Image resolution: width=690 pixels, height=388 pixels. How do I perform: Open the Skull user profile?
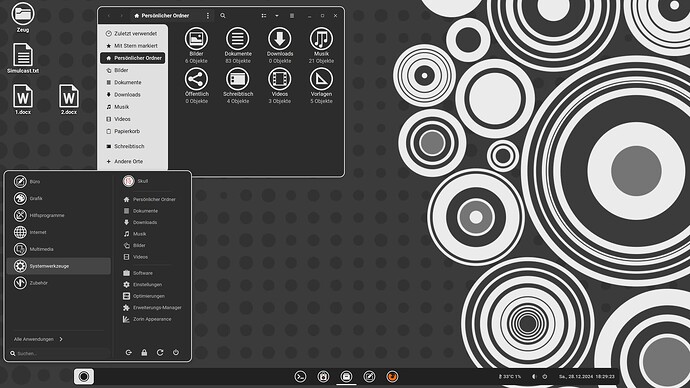(x=136, y=181)
